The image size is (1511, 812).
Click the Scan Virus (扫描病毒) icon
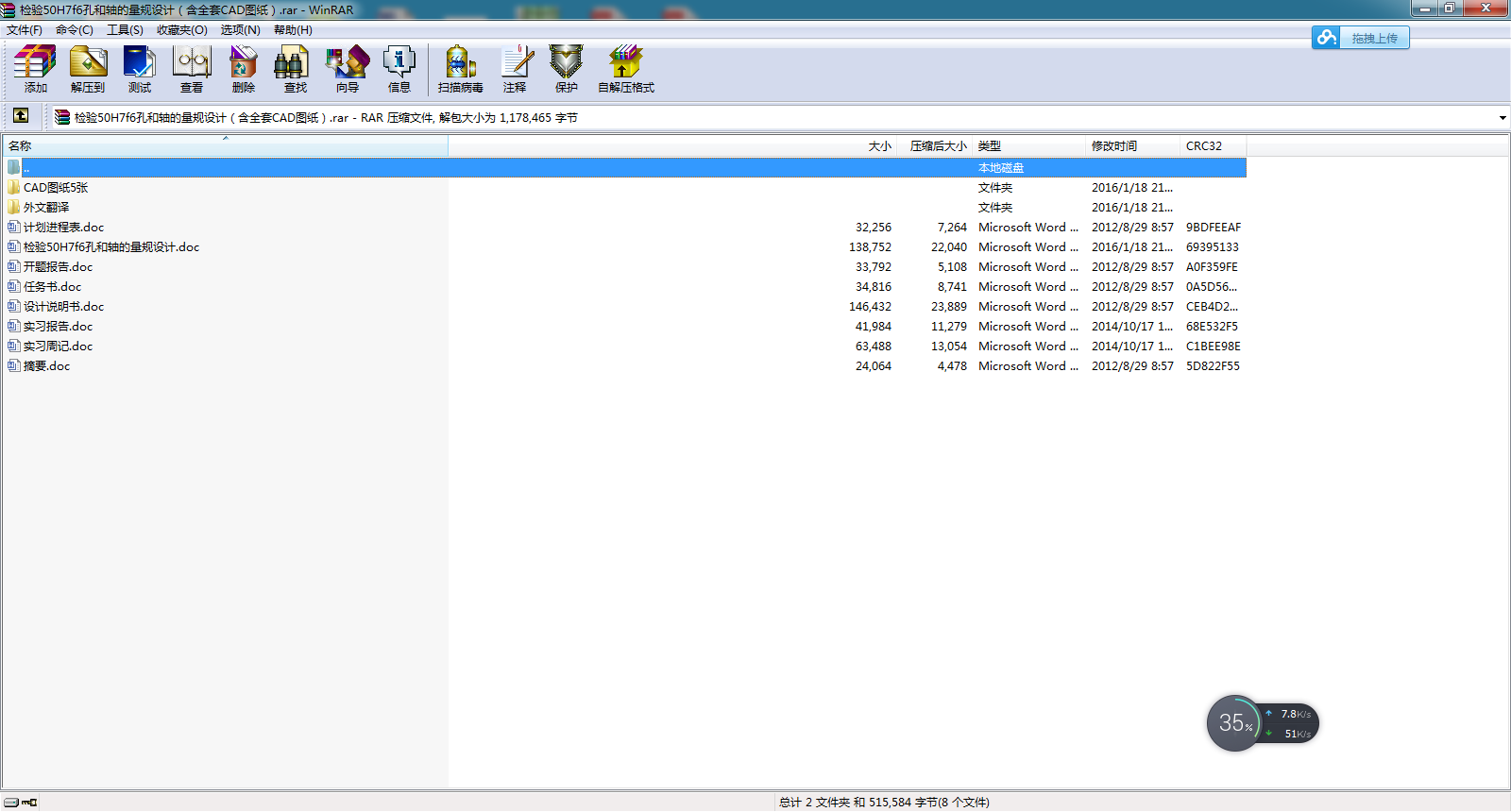pos(460,69)
